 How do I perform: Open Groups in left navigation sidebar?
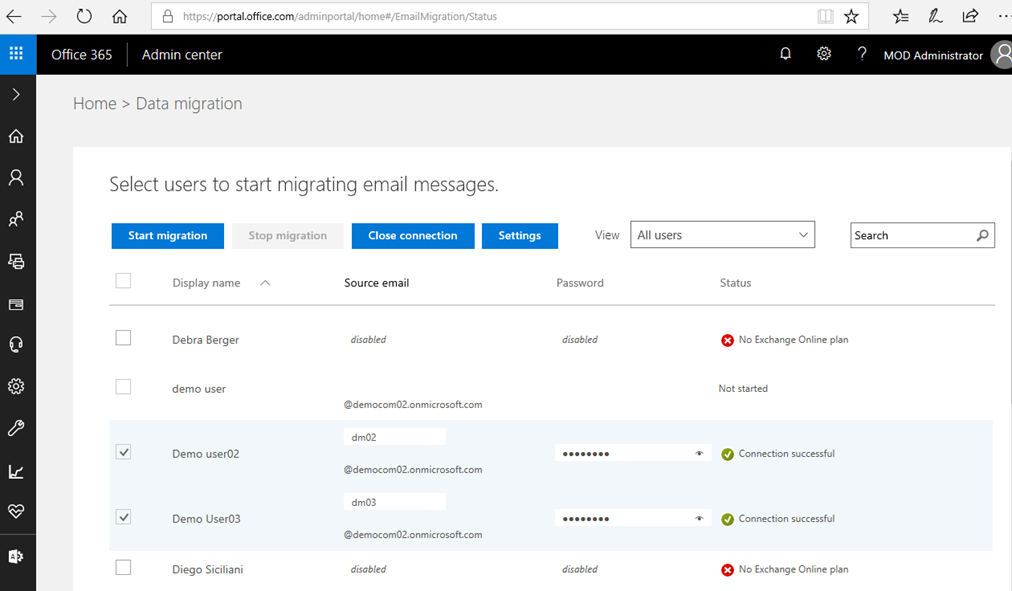tap(16, 219)
